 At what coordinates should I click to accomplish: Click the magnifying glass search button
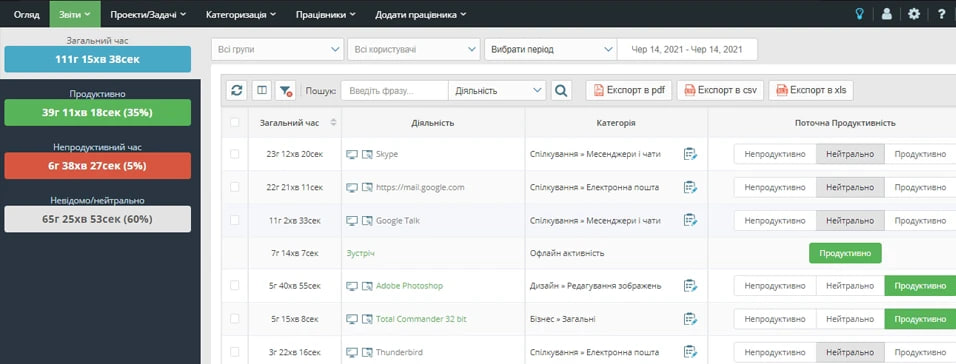click(561, 90)
